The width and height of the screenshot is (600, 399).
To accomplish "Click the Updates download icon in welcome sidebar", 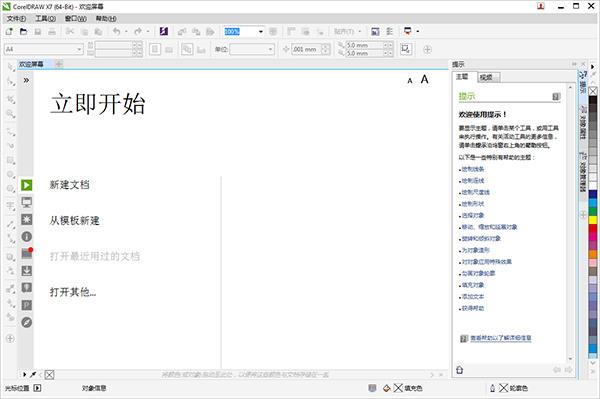I will click(x=26, y=271).
